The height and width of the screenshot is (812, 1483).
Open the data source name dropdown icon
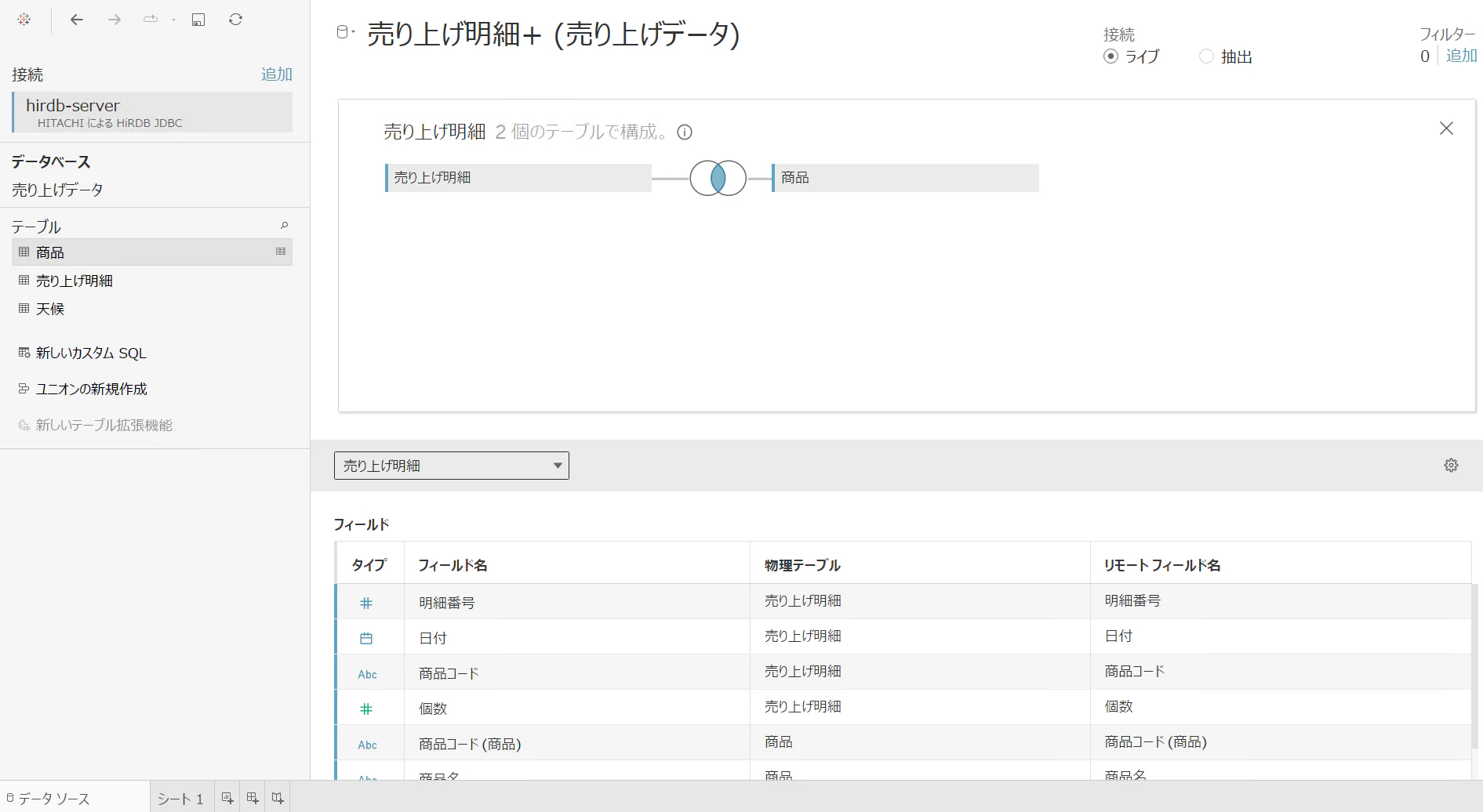pyautogui.click(x=345, y=32)
